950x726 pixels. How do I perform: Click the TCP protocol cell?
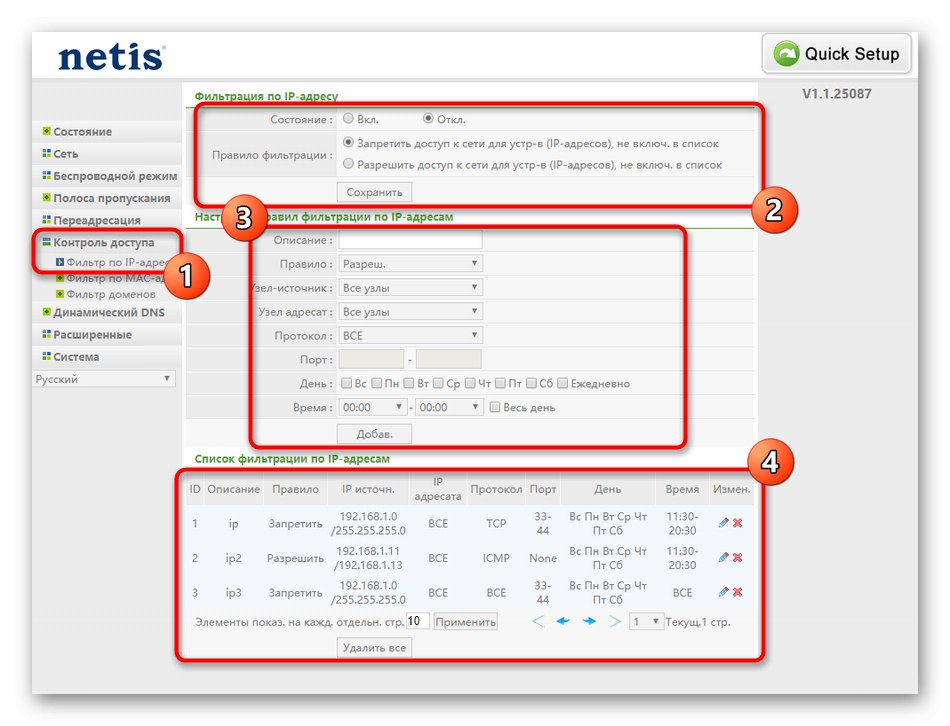(x=496, y=523)
